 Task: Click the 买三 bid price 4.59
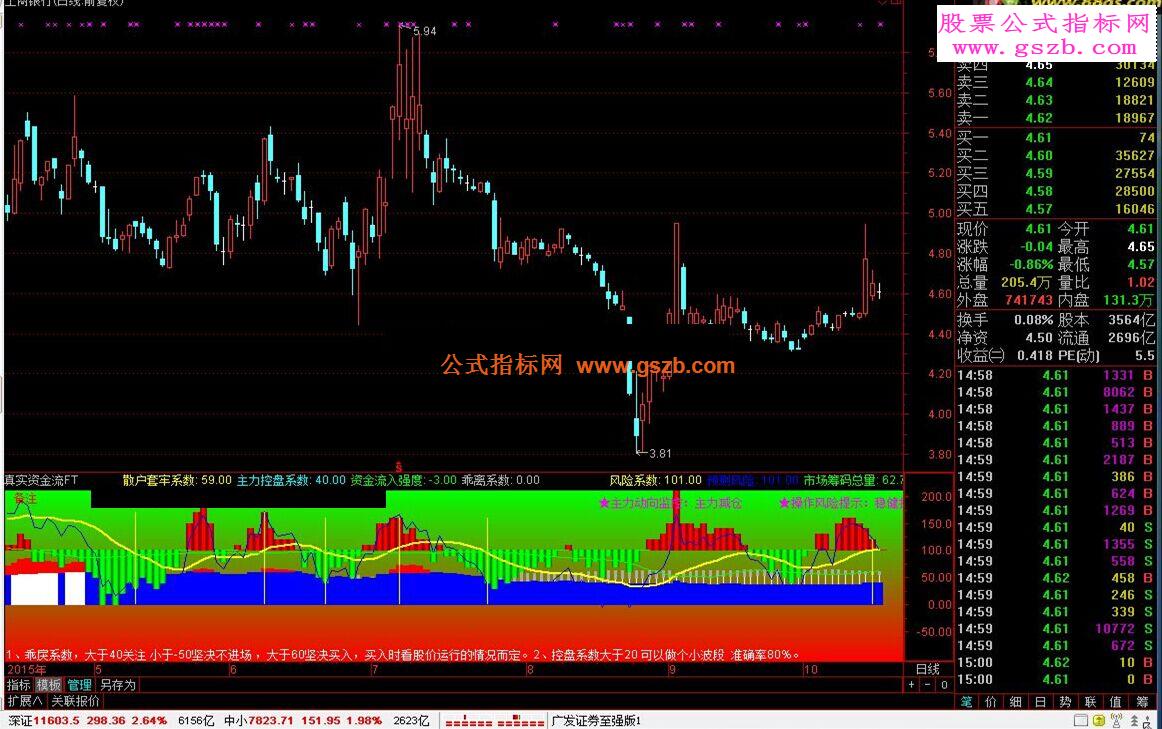tap(1038, 173)
